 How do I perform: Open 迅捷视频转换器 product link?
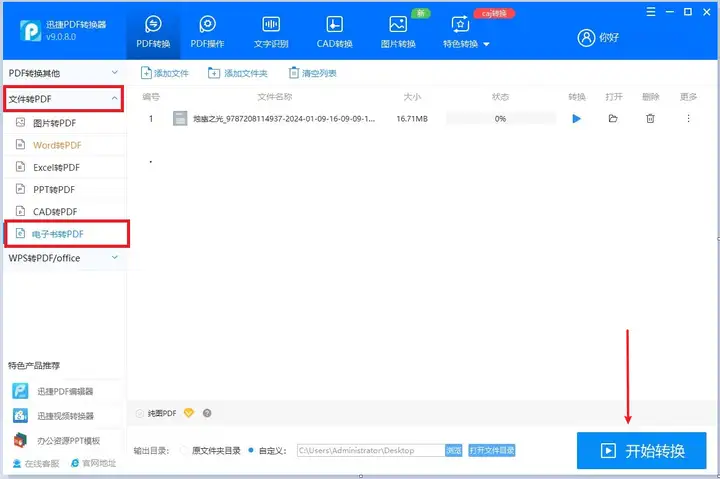pos(54,416)
